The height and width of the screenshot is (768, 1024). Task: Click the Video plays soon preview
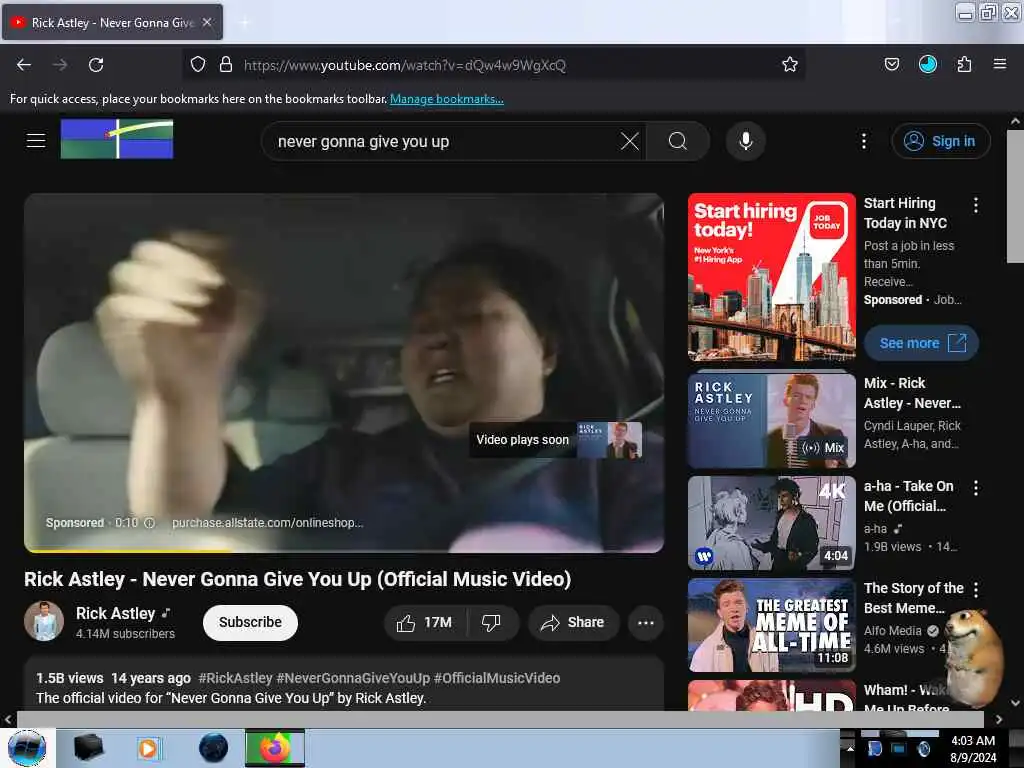pyautogui.click(x=556, y=440)
